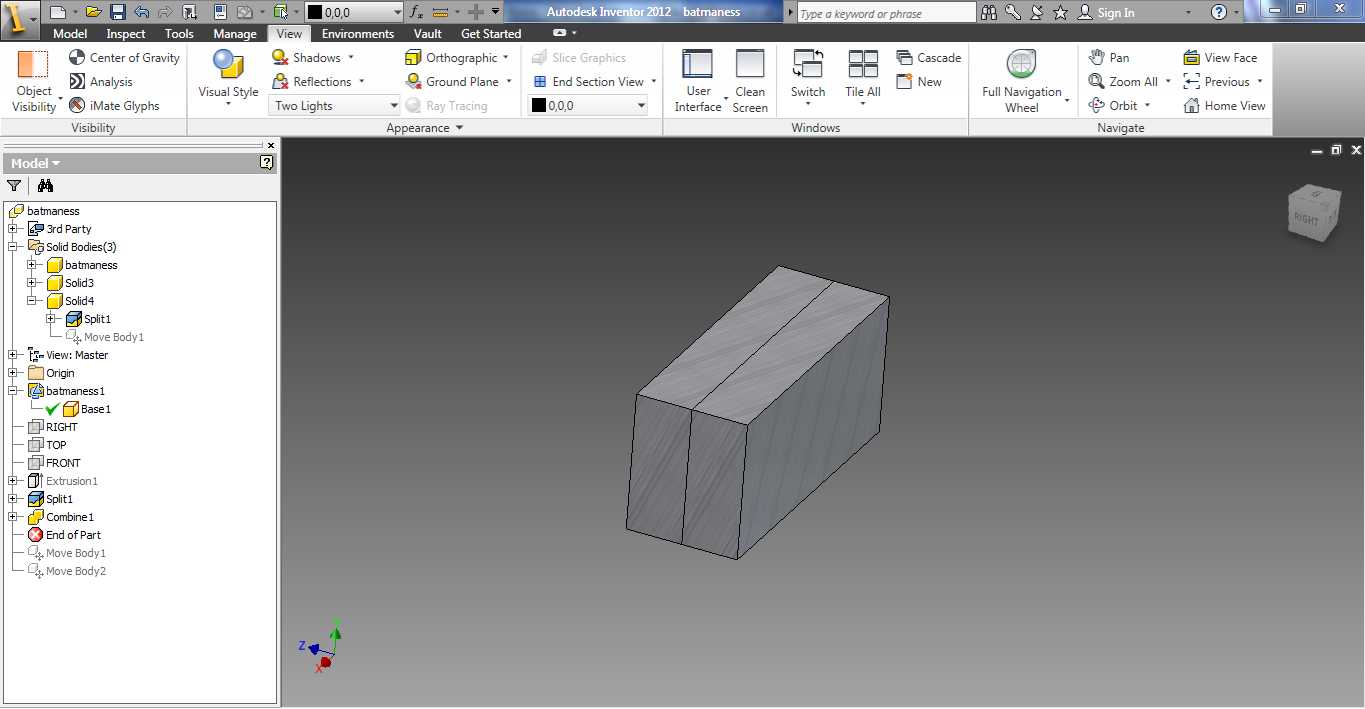Expand the Origin folder node
Image resolution: width=1365 pixels, height=709 pixels.
(x=12, y=373)
